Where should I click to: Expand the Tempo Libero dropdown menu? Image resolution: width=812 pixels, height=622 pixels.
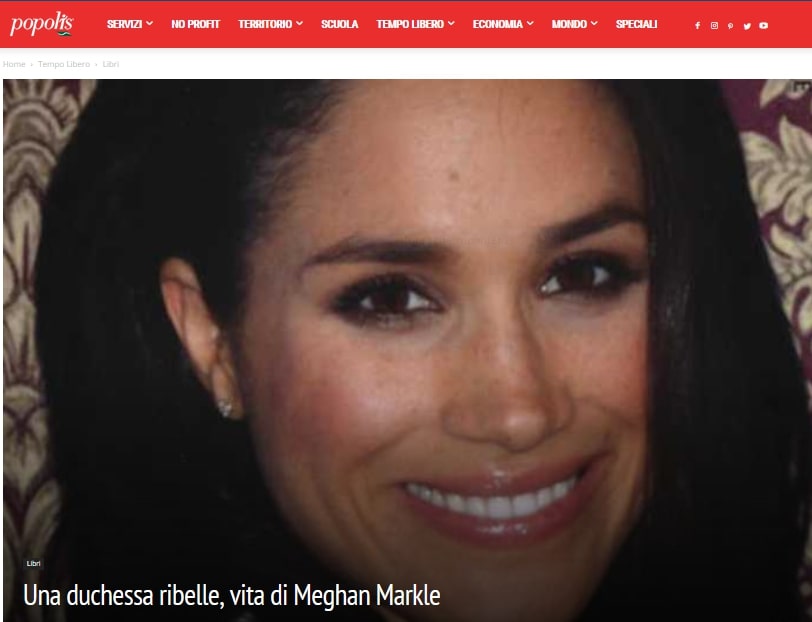415,24
